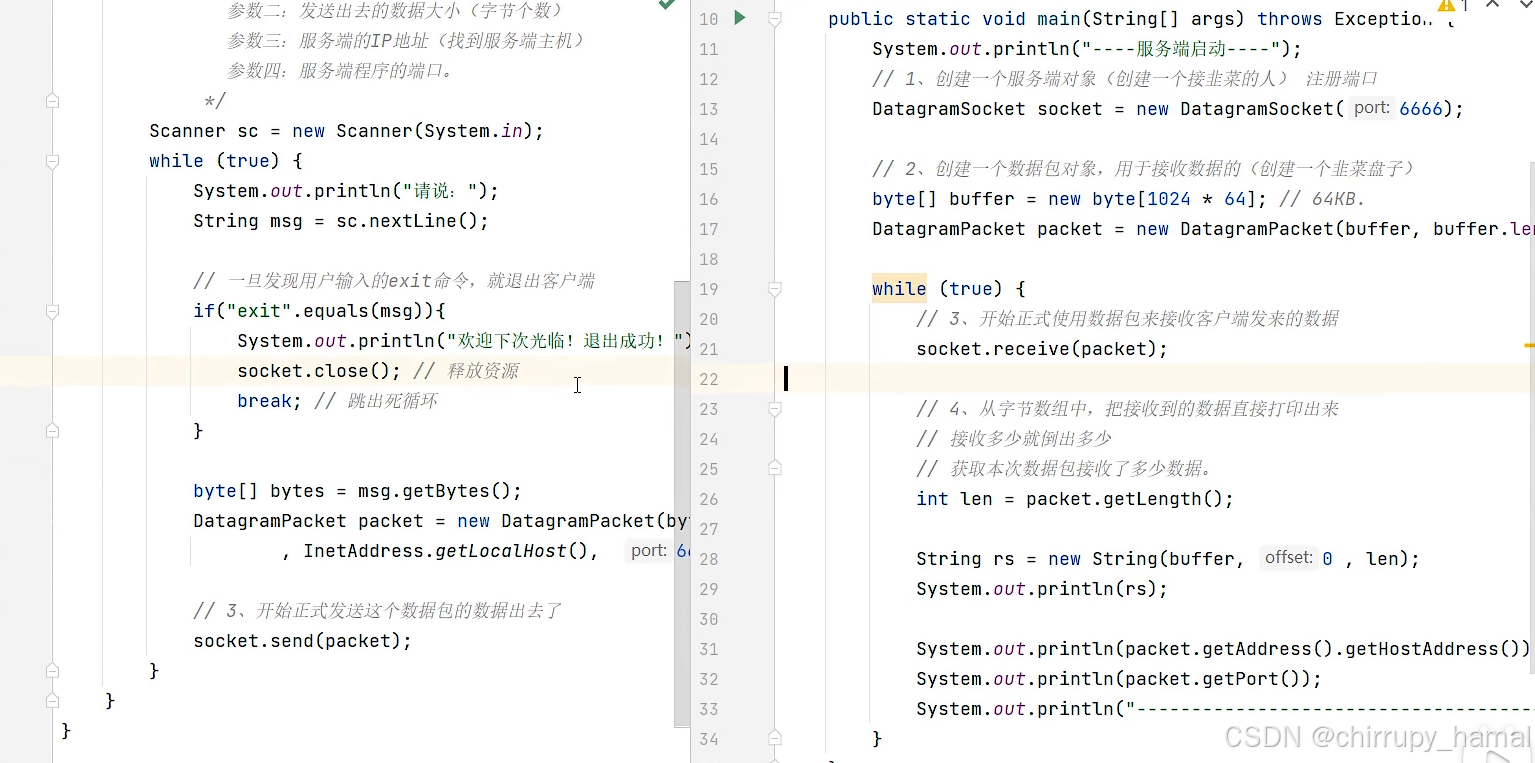Click getHostAddress() method call
Viewport: 1535px width, 763px height.
click(1432, 649)
